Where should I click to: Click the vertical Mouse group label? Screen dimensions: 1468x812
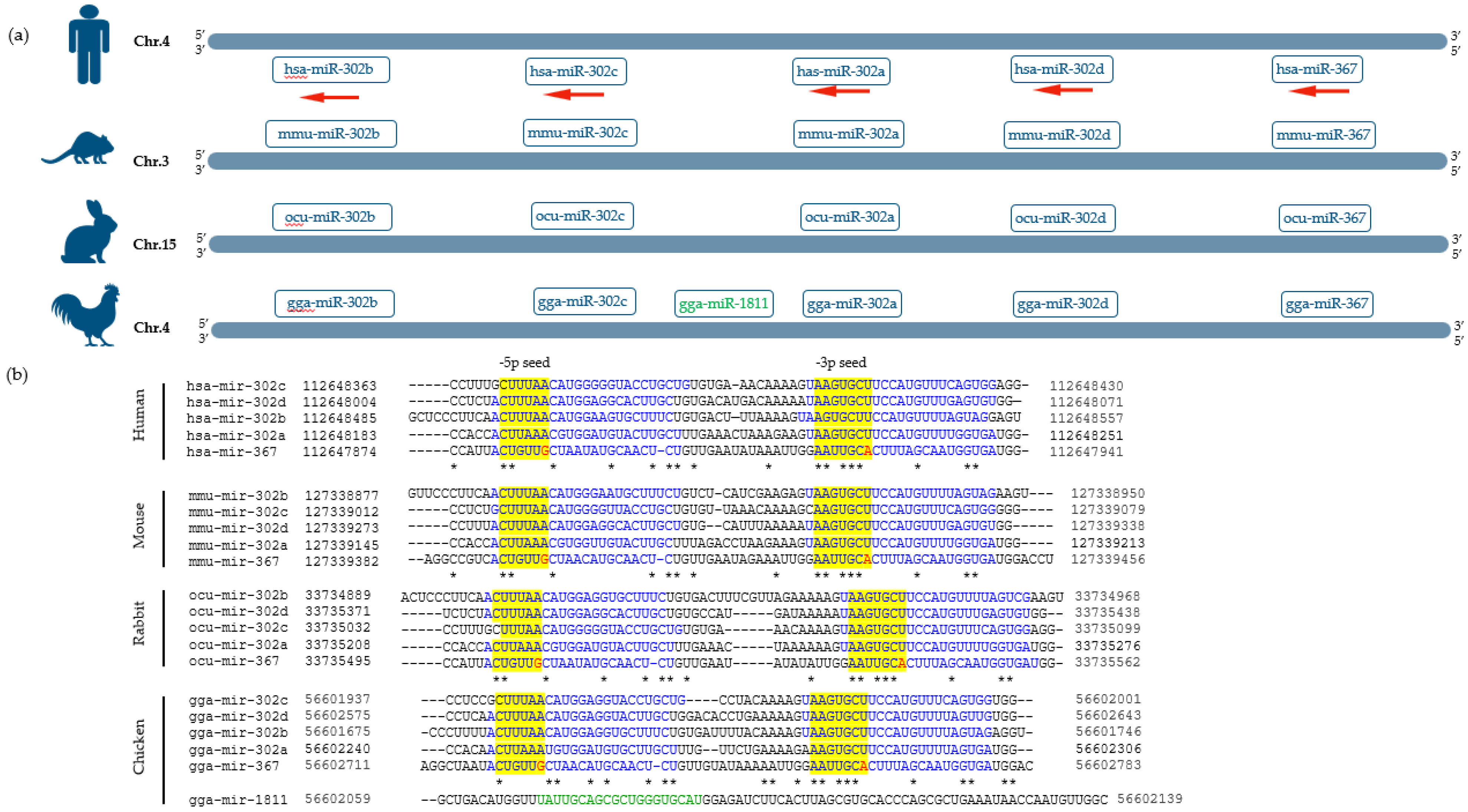138,525
